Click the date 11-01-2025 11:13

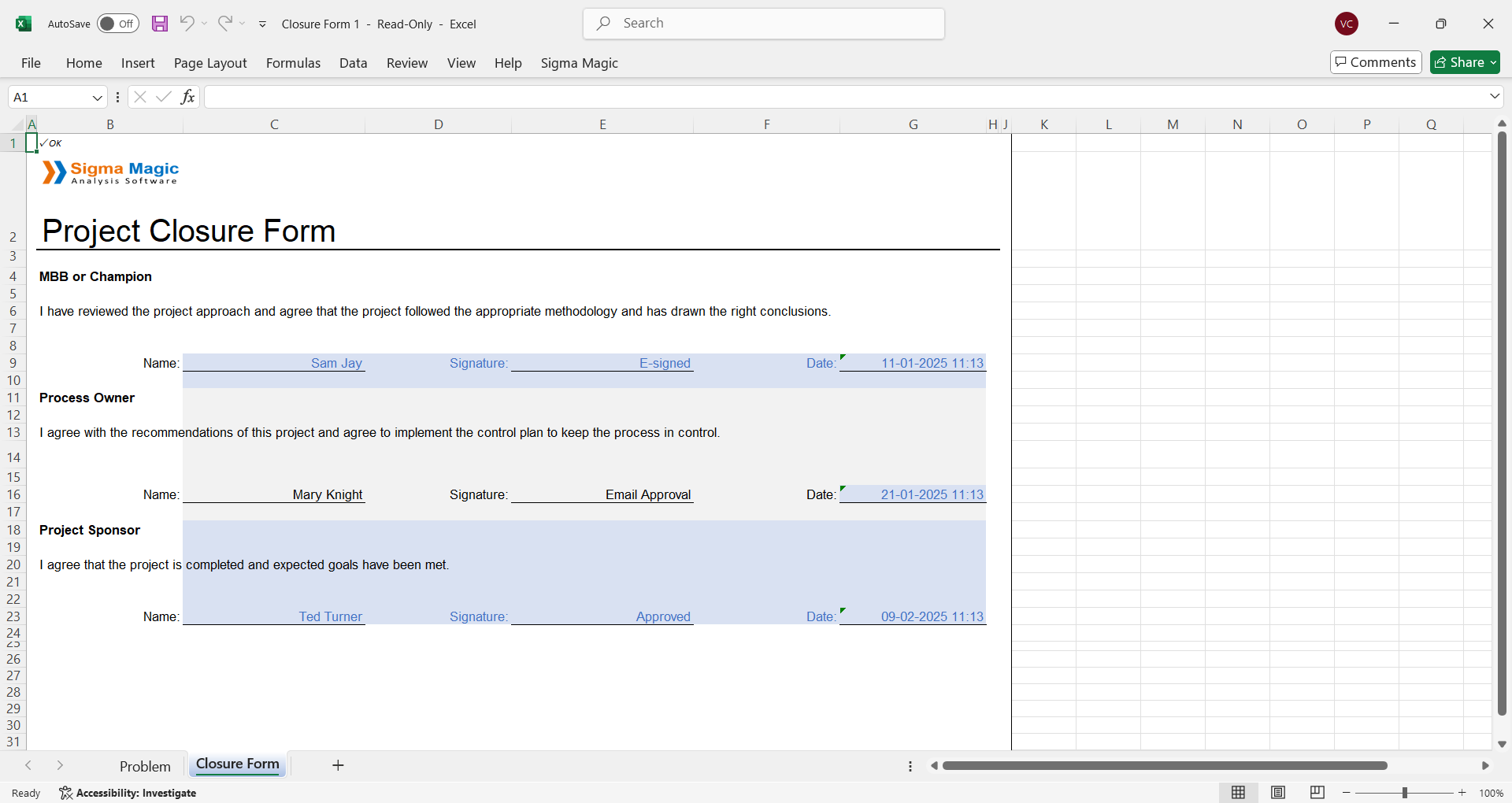pos(913,363)
